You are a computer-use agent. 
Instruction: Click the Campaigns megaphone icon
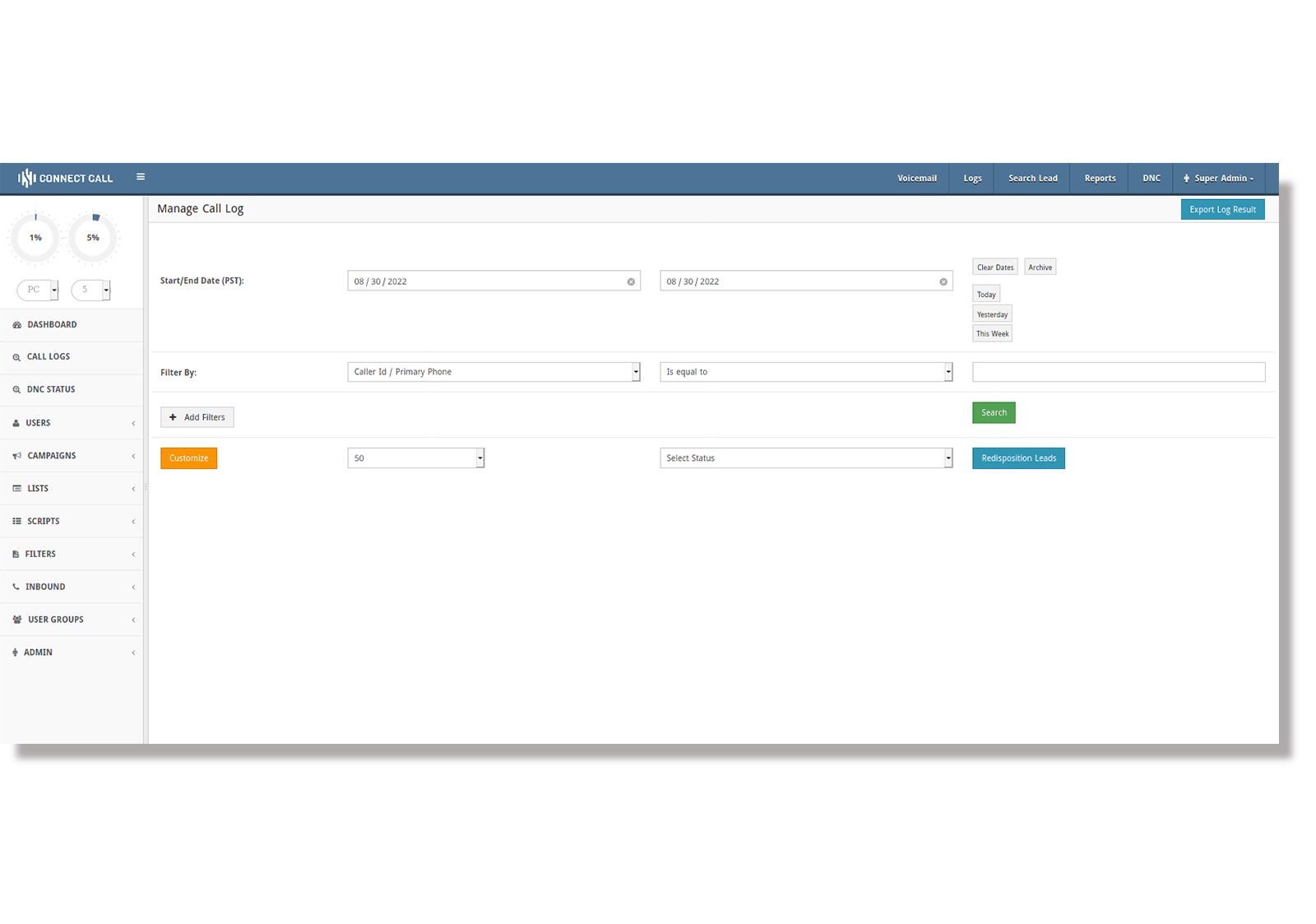coord(16,455)
